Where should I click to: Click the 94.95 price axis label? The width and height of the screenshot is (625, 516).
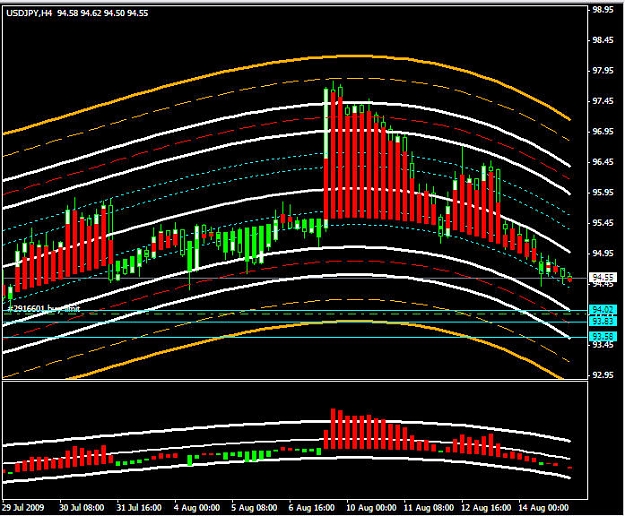coord(603,253)
